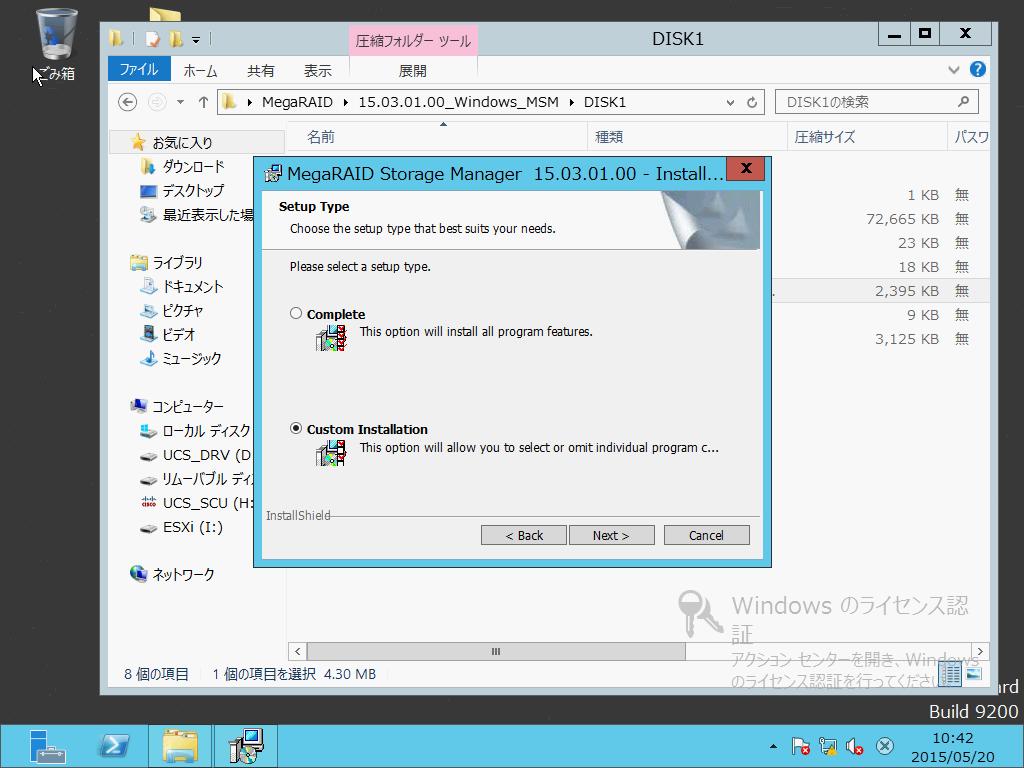The image size is (1024, 768).
Task: Click the quick access properties icon
Action: click(x=152, y=40)
